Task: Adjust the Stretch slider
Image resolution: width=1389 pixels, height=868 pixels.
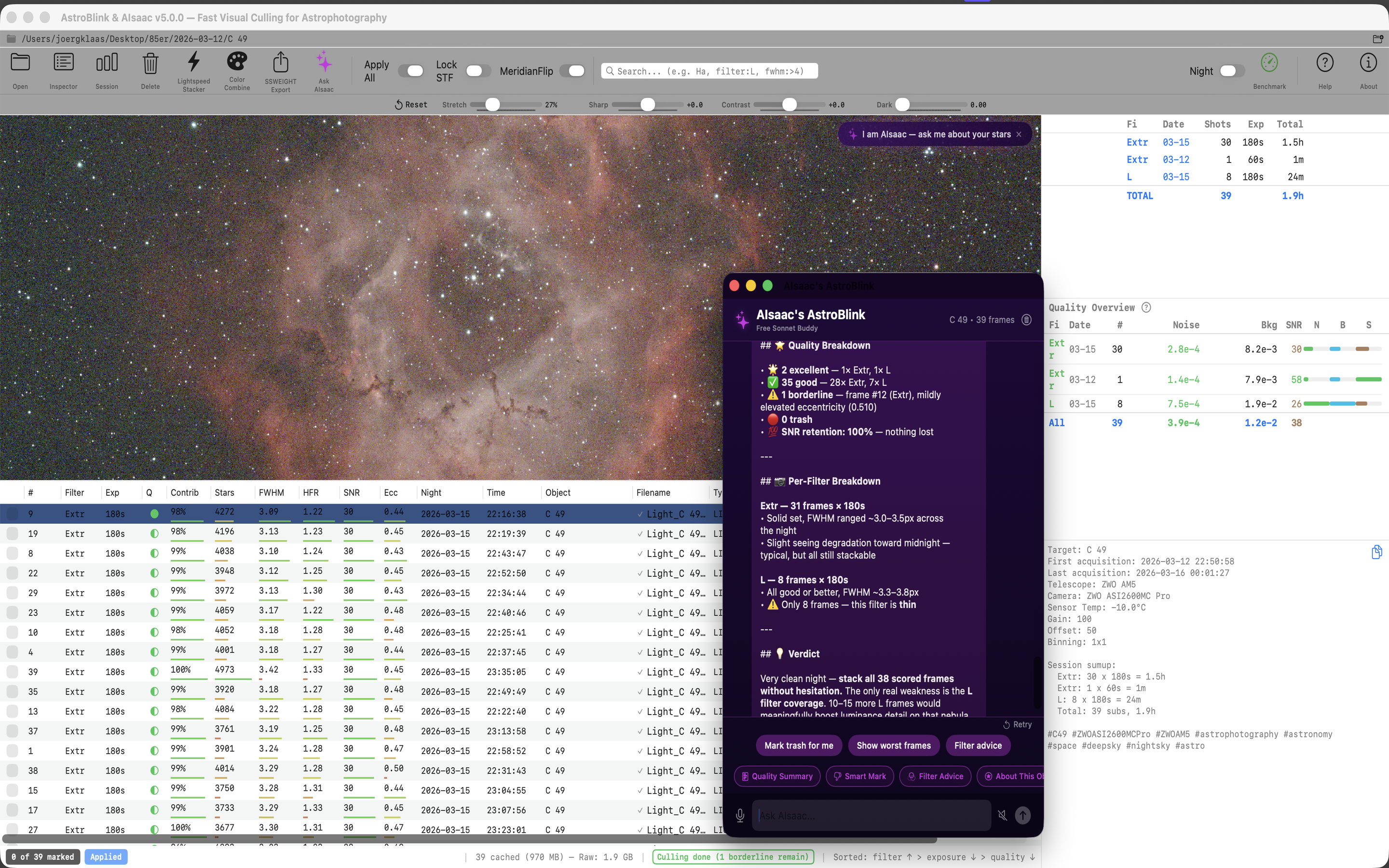Action: pyautogui.click(x=492, y=105)
